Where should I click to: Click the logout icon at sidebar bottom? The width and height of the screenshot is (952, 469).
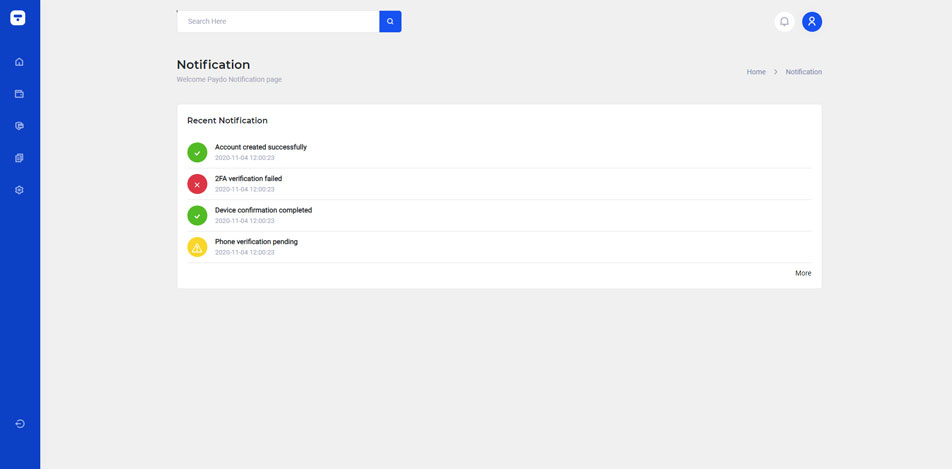click(x=19, y=424)
